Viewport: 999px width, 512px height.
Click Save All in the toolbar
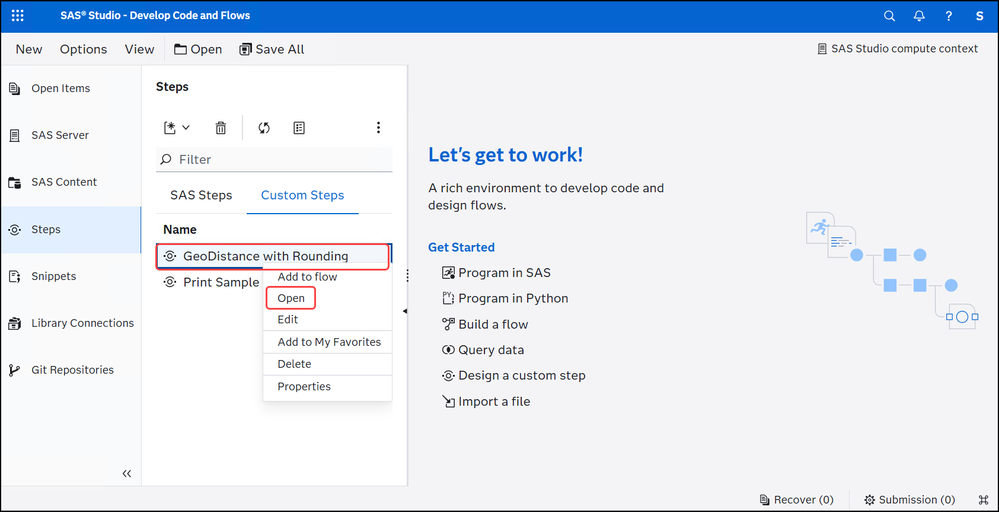271,49
